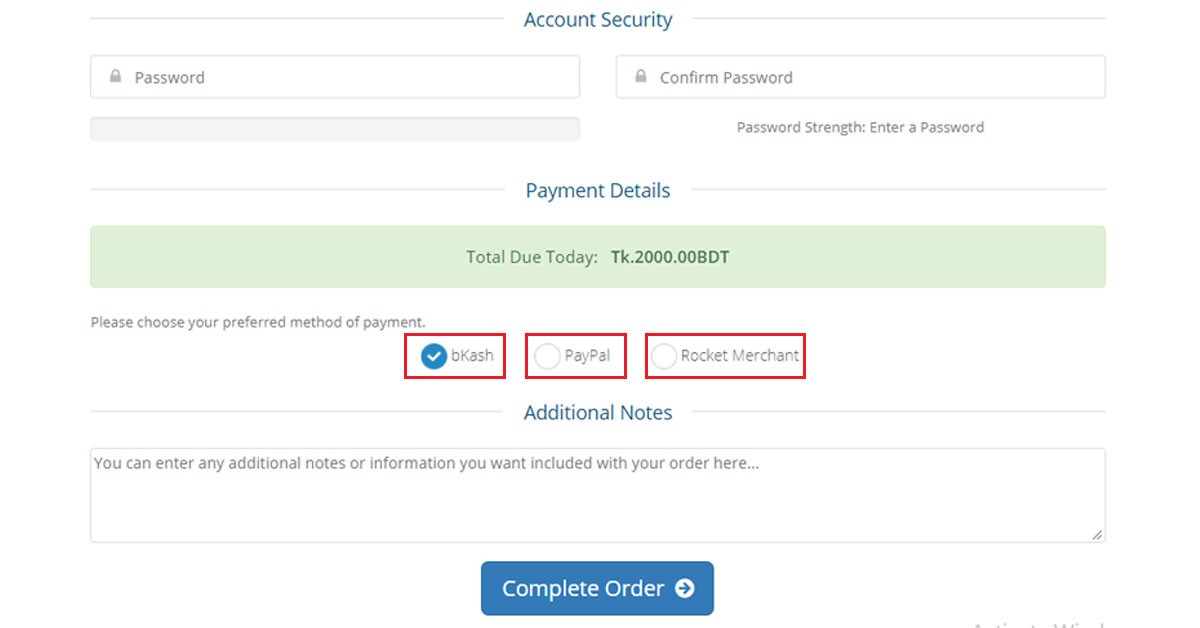This screenshot has height=628, width=1200.
Task: Click the lock icon in the Password field
Action: 114,76
